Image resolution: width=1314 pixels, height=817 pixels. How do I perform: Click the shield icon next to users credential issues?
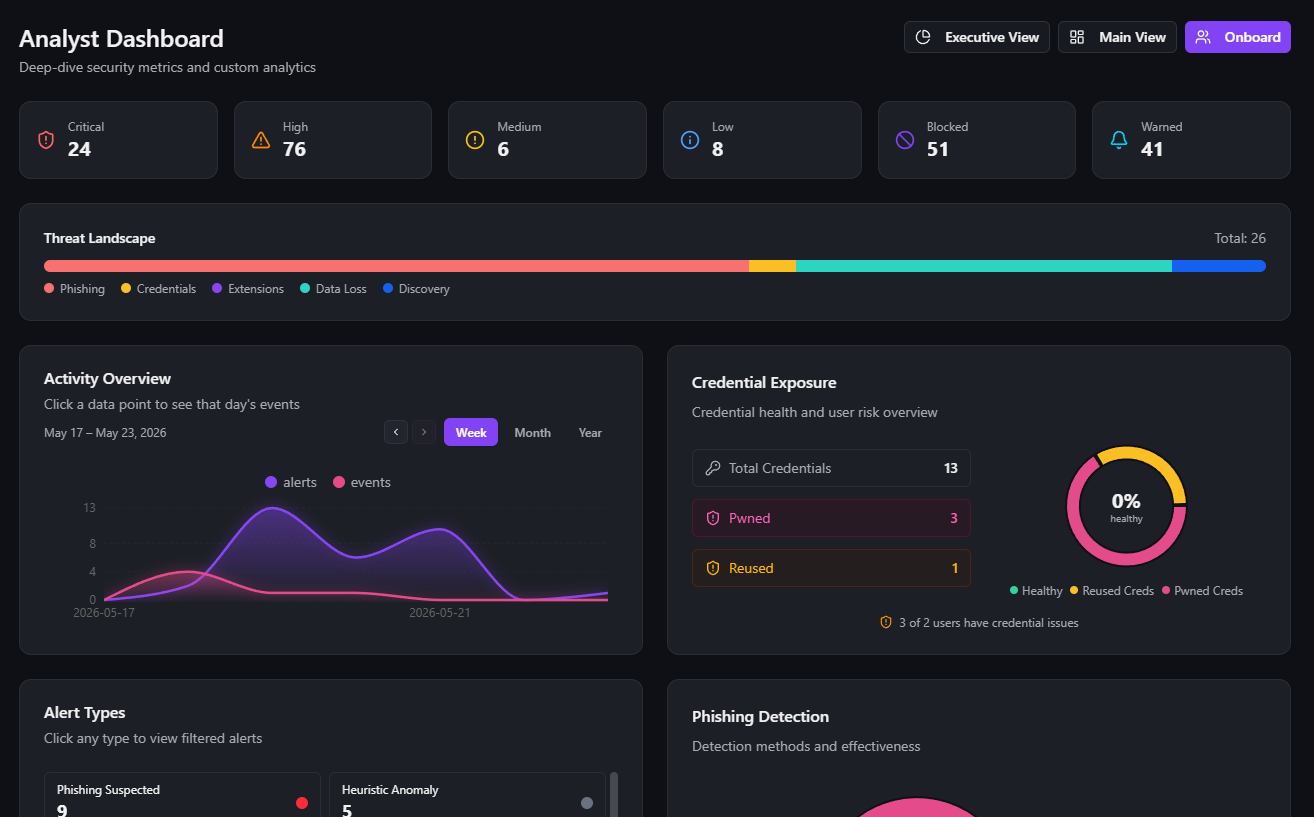click(886, 622)
